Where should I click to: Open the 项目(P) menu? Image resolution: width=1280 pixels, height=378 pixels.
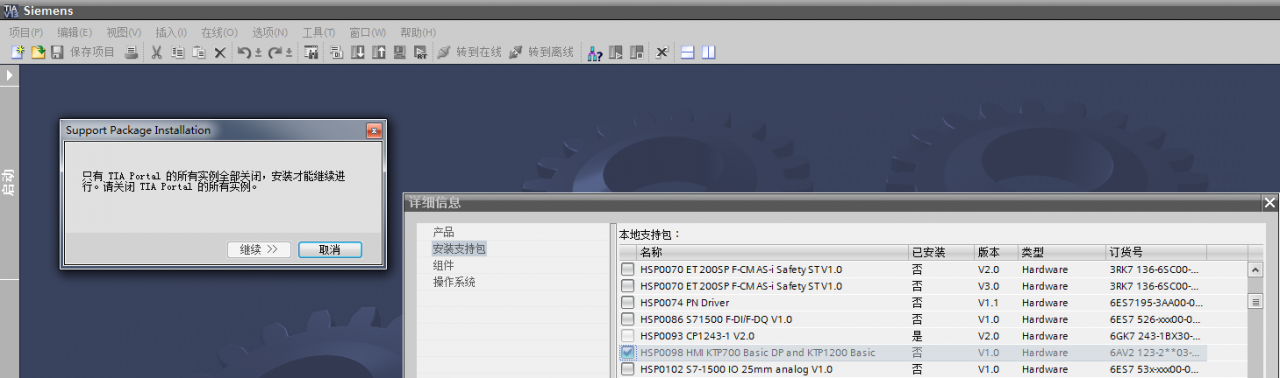(26, 32)
